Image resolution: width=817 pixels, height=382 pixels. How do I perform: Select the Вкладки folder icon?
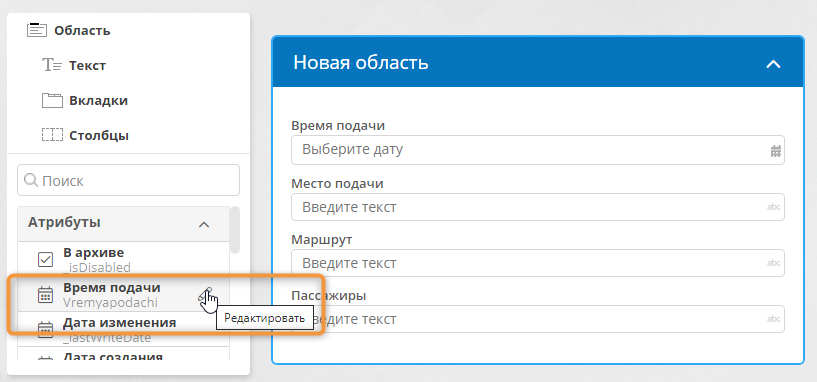[x=52, y=100]
